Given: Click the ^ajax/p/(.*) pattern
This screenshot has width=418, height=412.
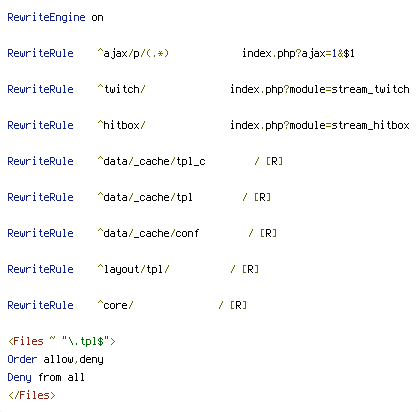Looking at the screenshot, I should [133, 53].
